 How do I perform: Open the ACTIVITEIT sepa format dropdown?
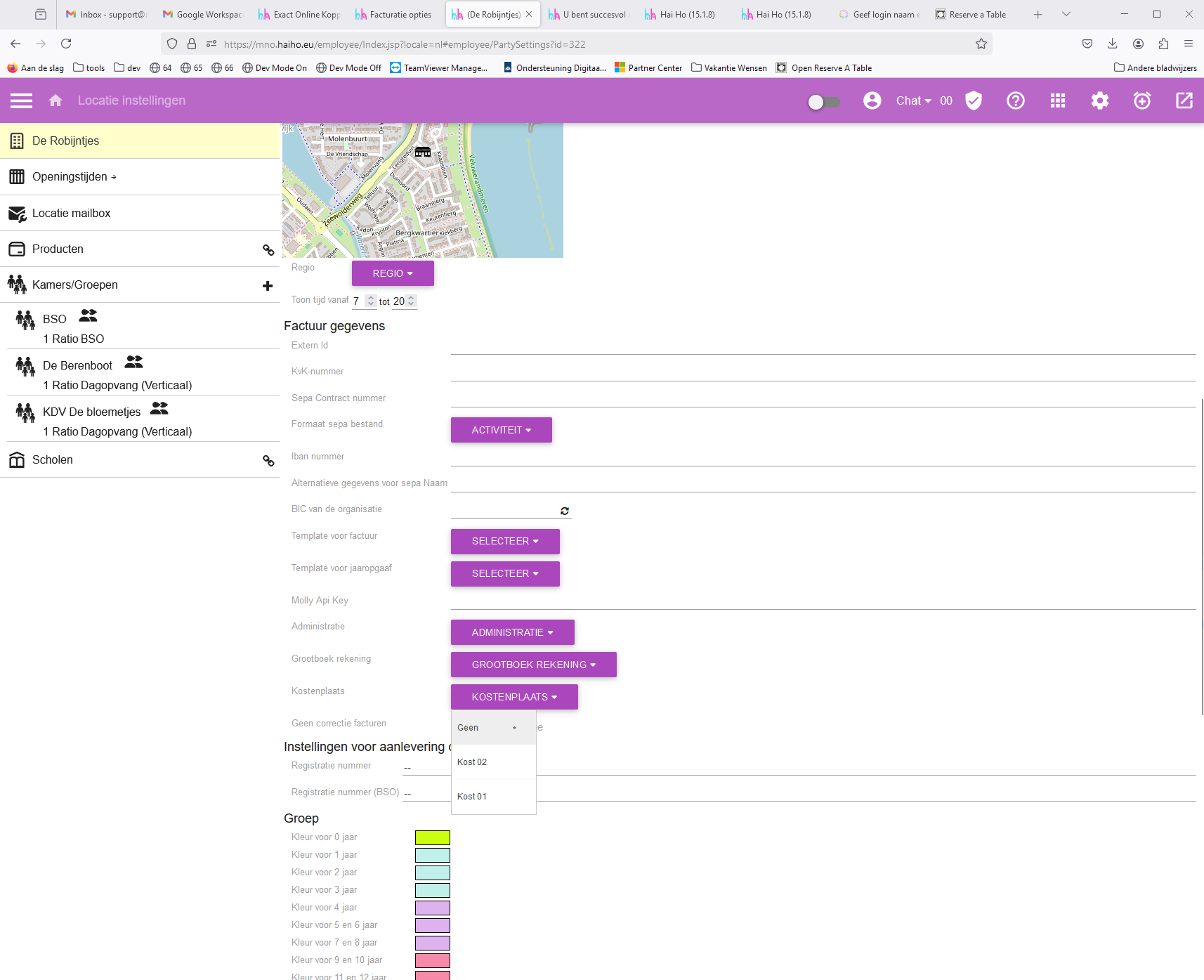click(x=501, y=430)
